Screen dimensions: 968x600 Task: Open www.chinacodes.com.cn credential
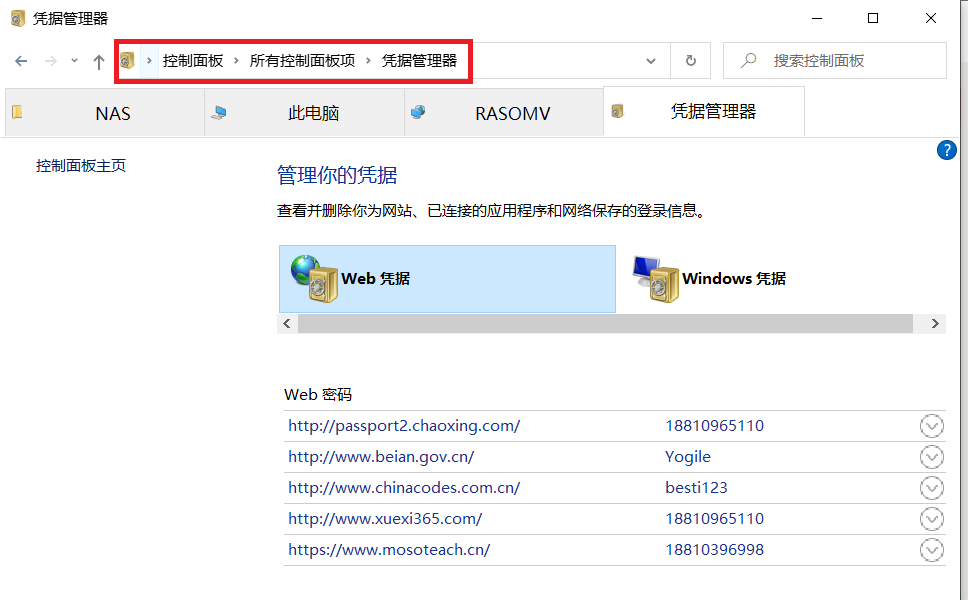click(404, 488)
